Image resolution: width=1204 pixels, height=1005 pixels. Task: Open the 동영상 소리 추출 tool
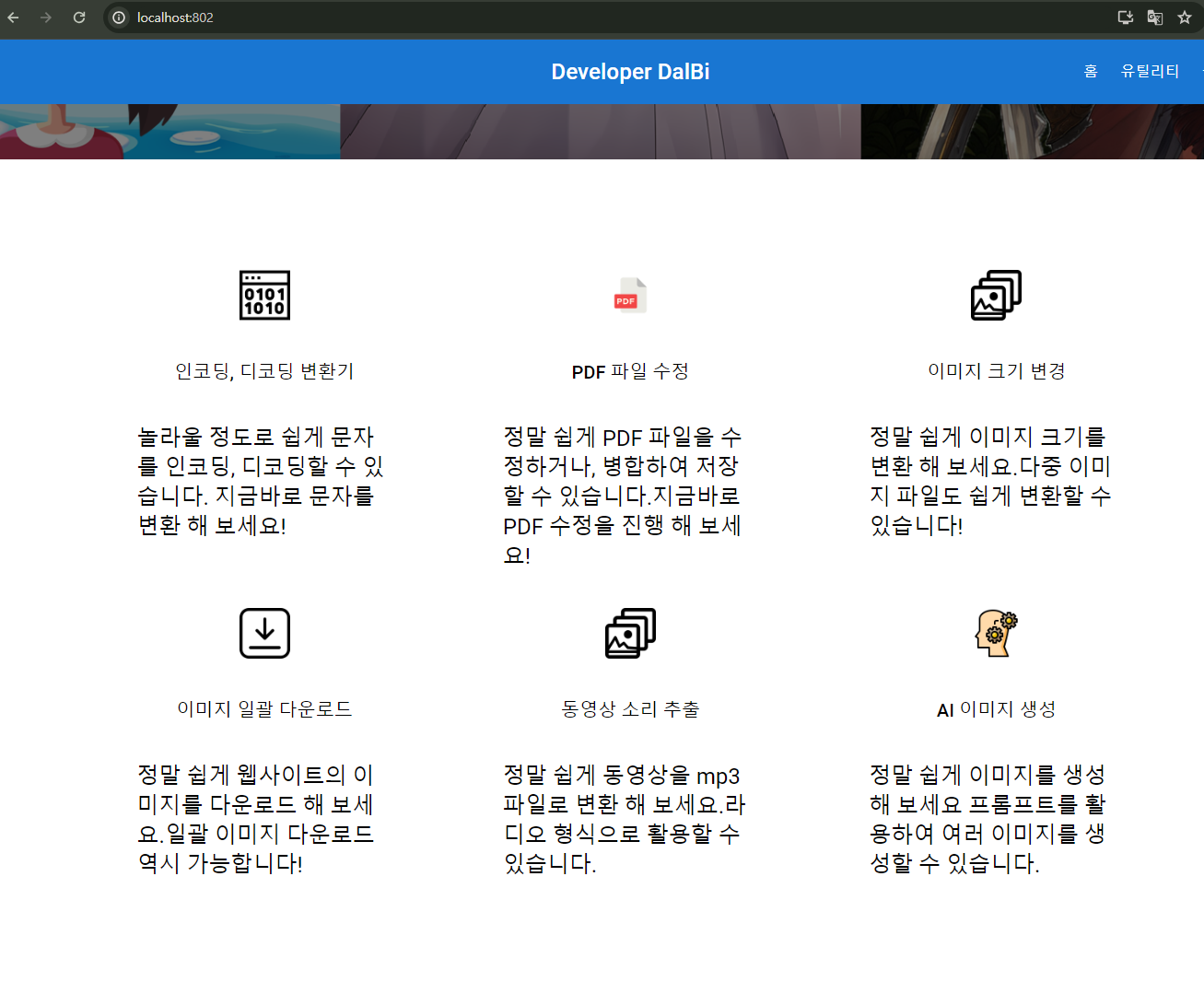(x=630, y=708)
